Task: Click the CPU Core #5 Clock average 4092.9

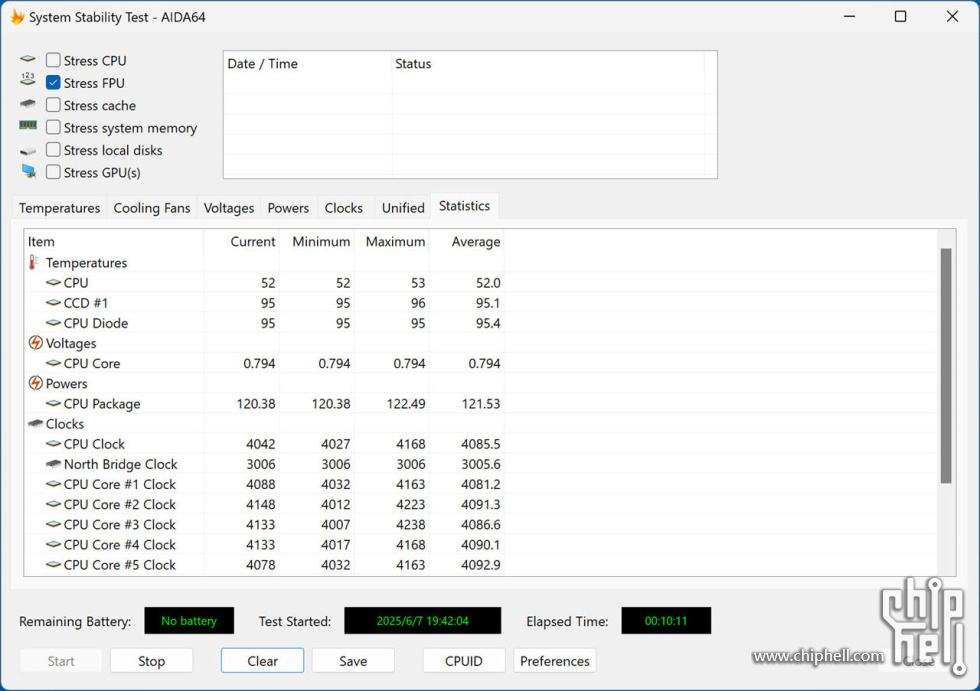Action: pos(481,565)
